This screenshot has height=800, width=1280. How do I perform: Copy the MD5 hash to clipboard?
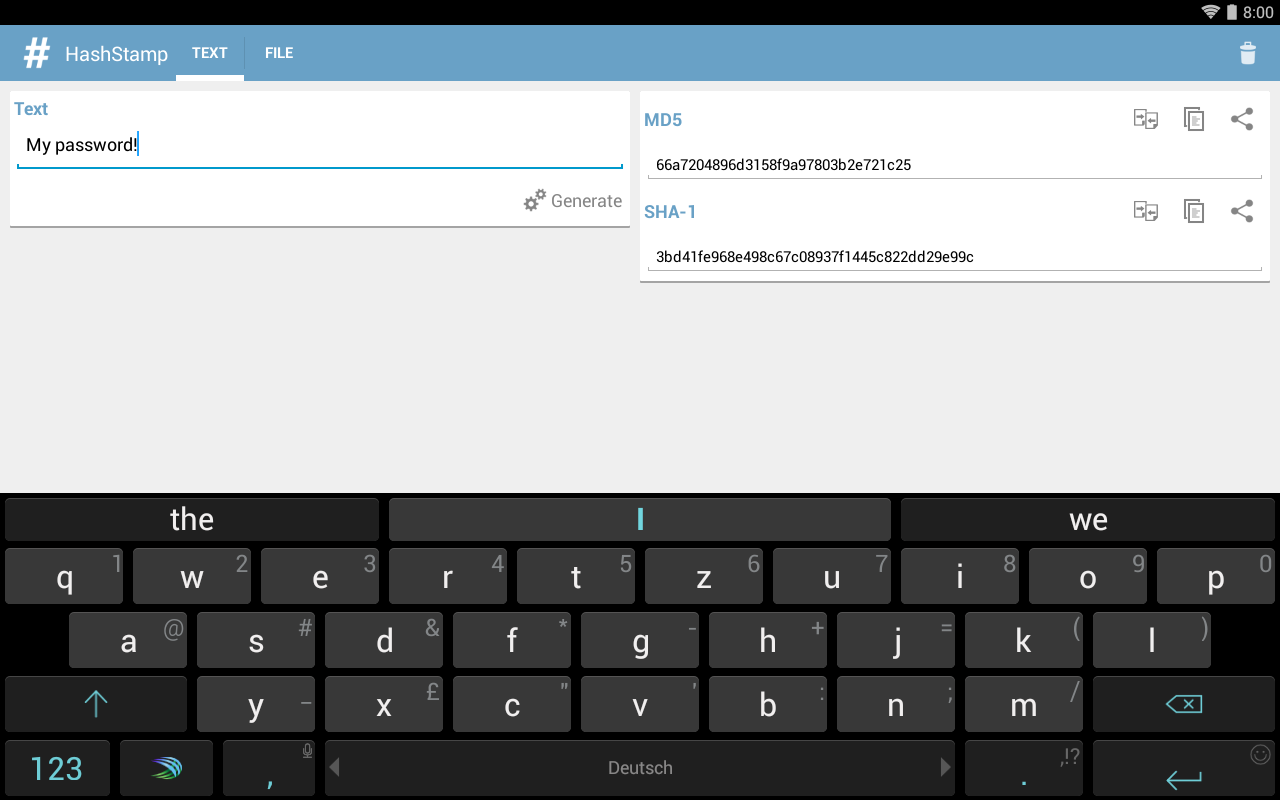click(x=1194, y=120)
